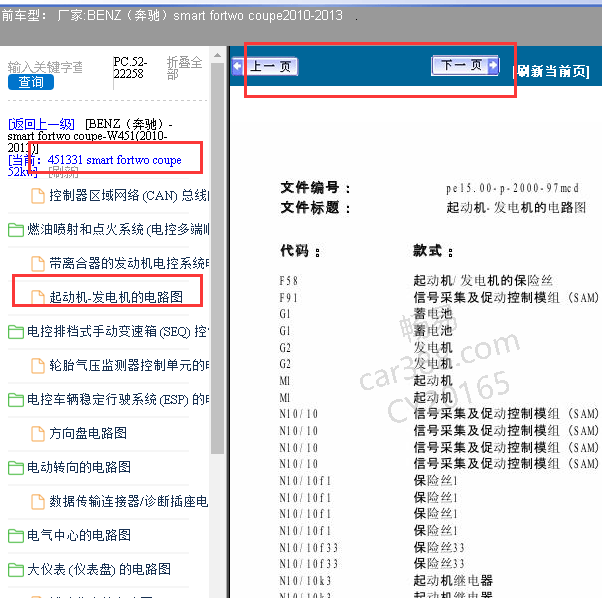Click the 返回上一级 link
The height and width of the screenshot is (598, 602).
point(41,124)
